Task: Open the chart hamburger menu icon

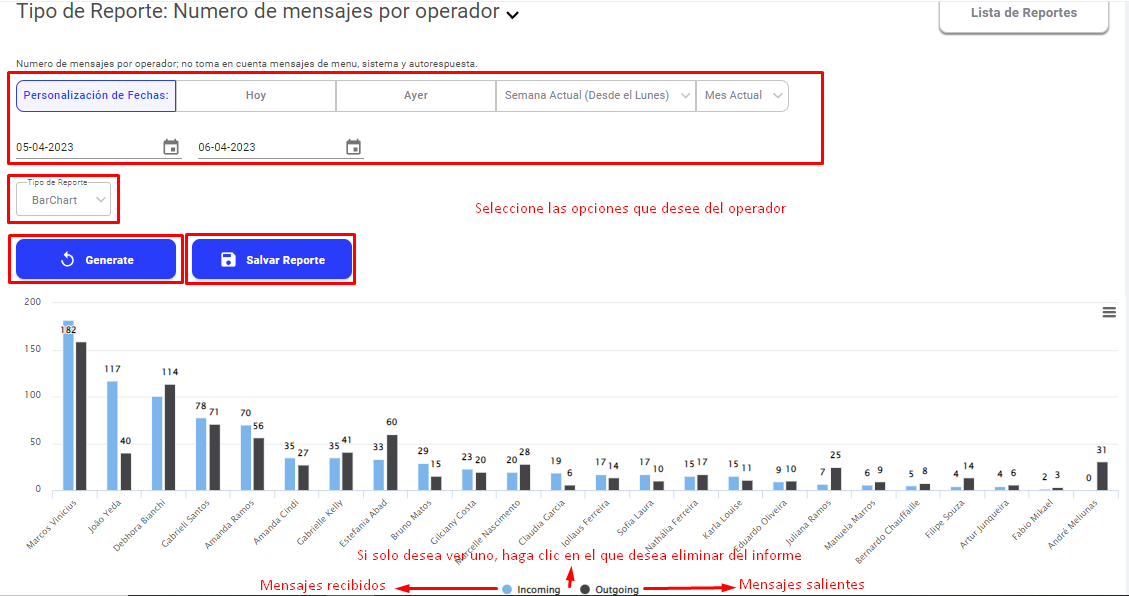Action: click(x=1108, y=312)
